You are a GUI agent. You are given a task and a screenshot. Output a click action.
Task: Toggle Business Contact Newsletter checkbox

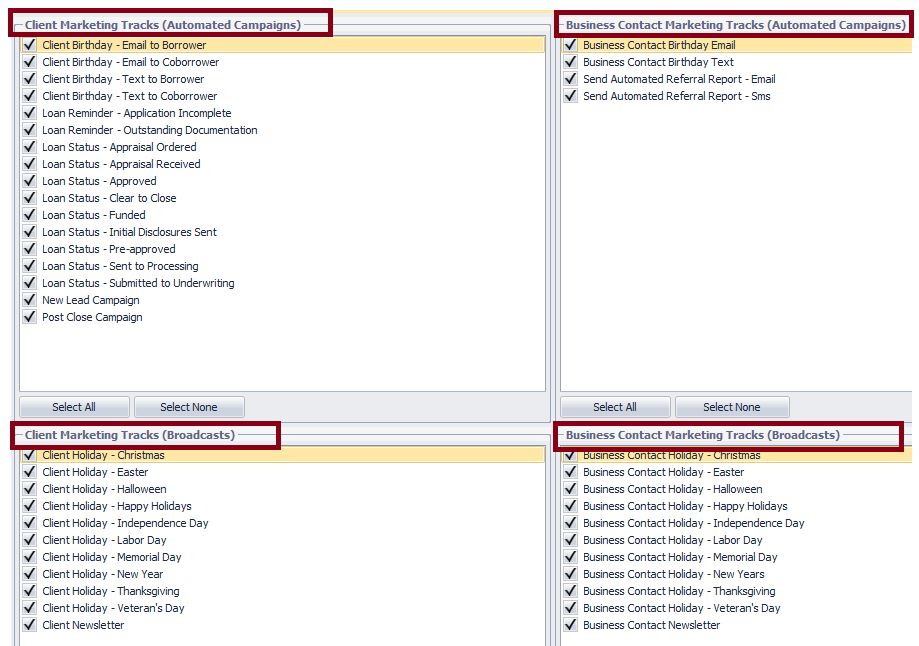coord(570,625)
